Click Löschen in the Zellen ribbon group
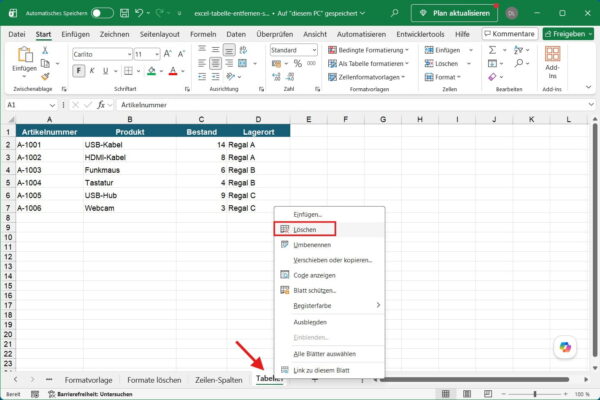The image size is (600, 400). (441, 64)
